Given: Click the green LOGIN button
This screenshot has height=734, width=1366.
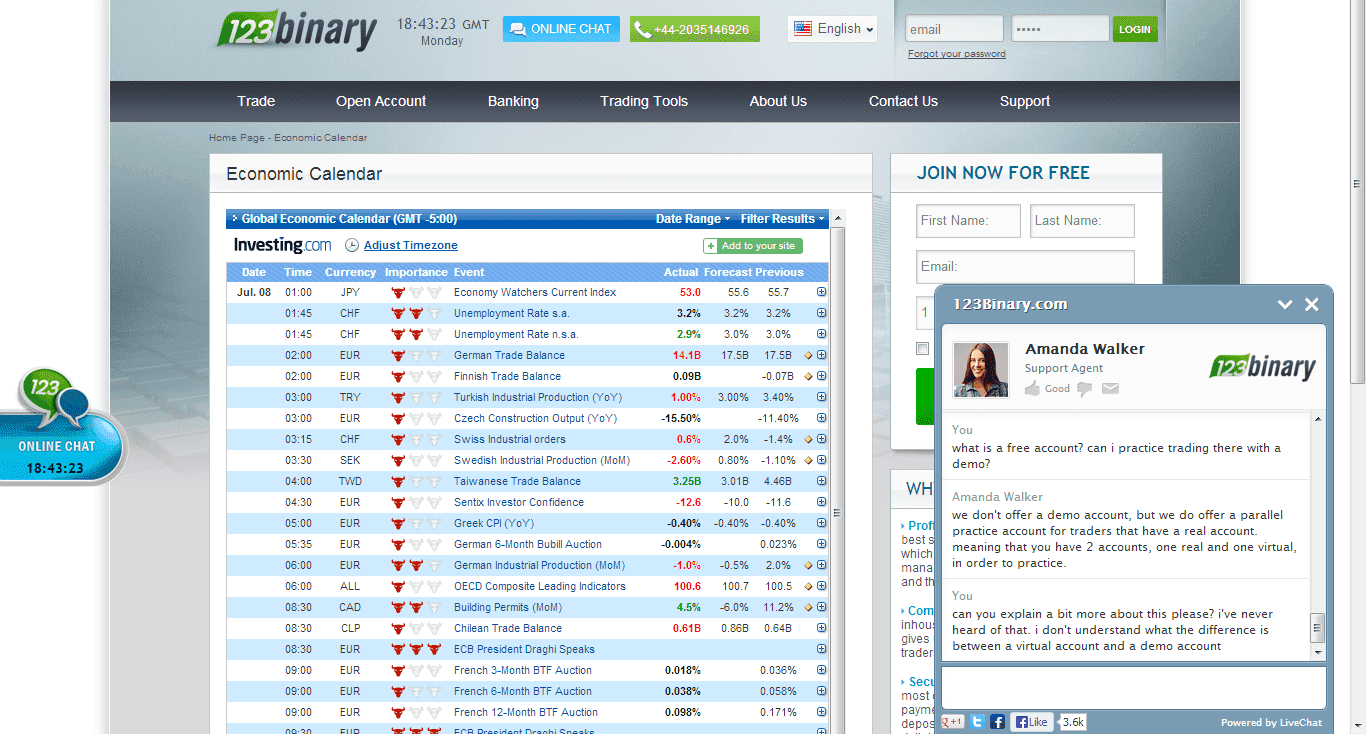Looking at the screenshot, I should [x=1135, y=29].
